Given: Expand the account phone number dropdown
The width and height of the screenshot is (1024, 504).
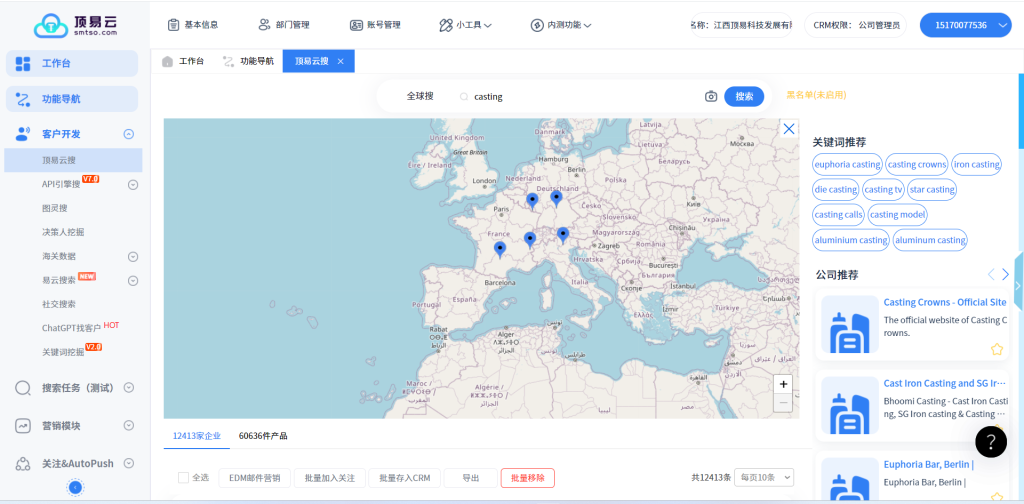Looking at the screenshot, I should pyautogui.click(x=1004, y=25).
